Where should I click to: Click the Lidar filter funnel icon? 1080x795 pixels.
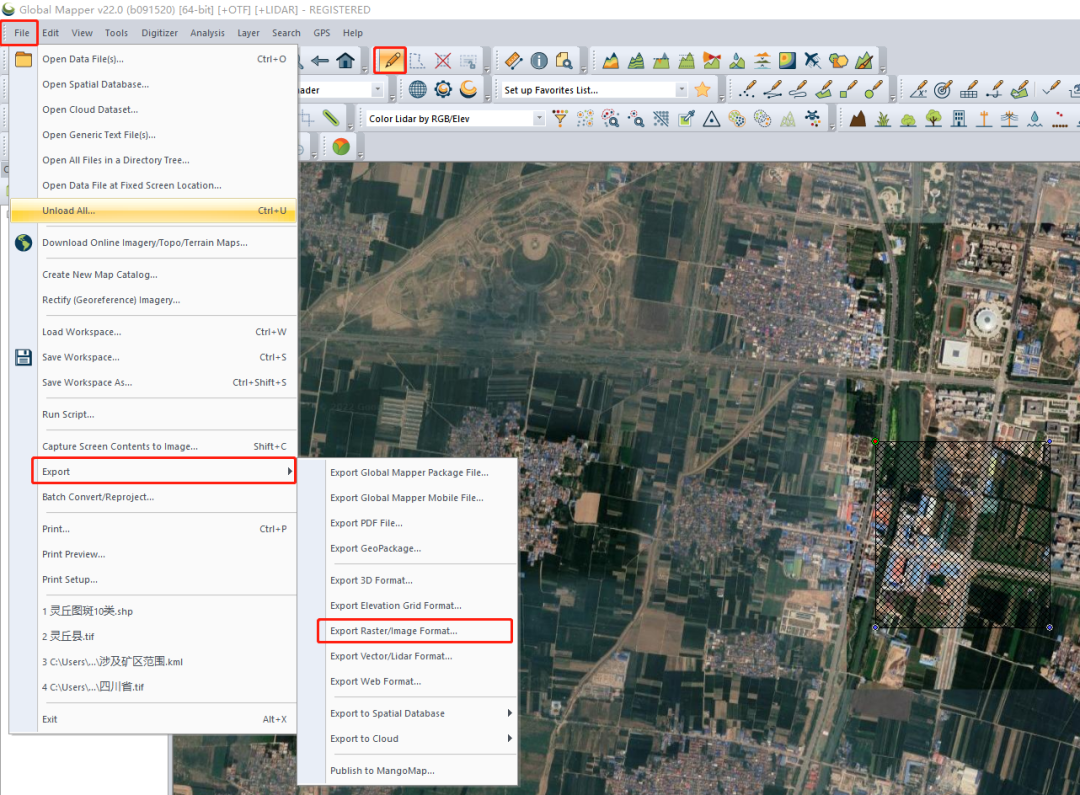[x=560, y=119]
